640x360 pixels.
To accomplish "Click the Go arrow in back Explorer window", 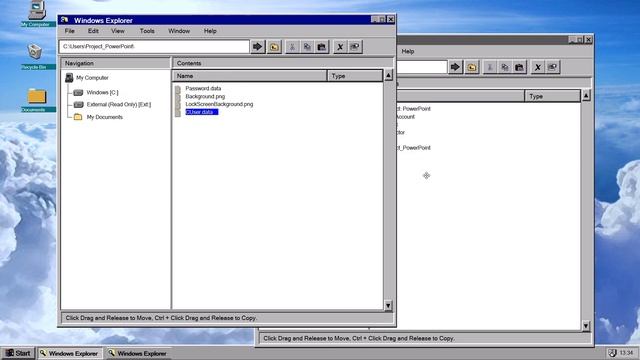I will (x=455, y=67).
